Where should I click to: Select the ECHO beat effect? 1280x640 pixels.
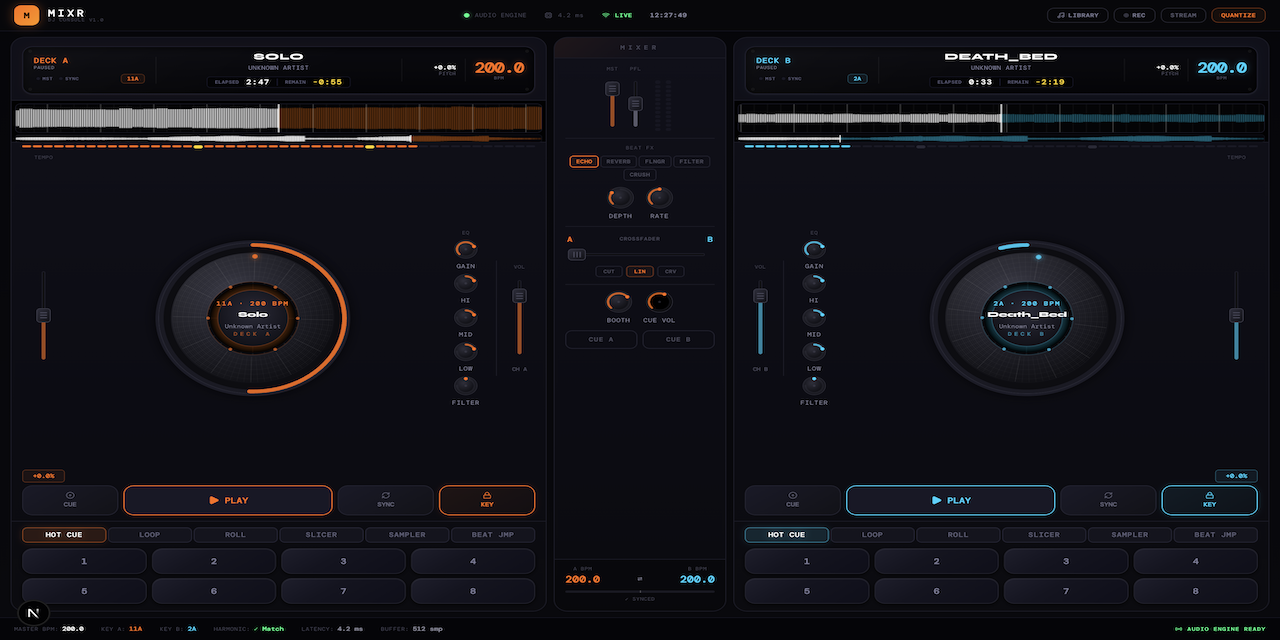tap(584, 161)
